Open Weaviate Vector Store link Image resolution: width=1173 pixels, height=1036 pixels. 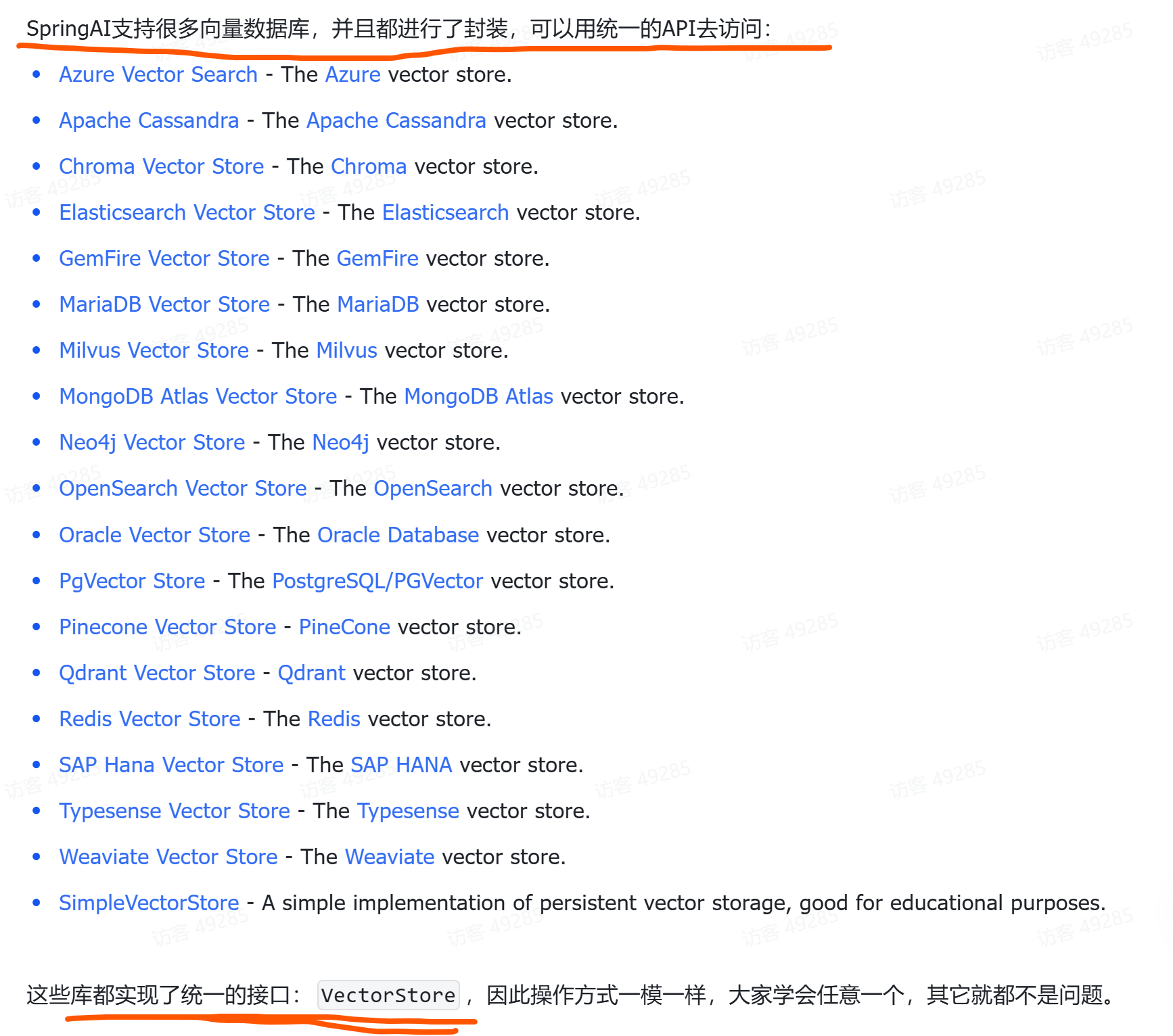168,857
